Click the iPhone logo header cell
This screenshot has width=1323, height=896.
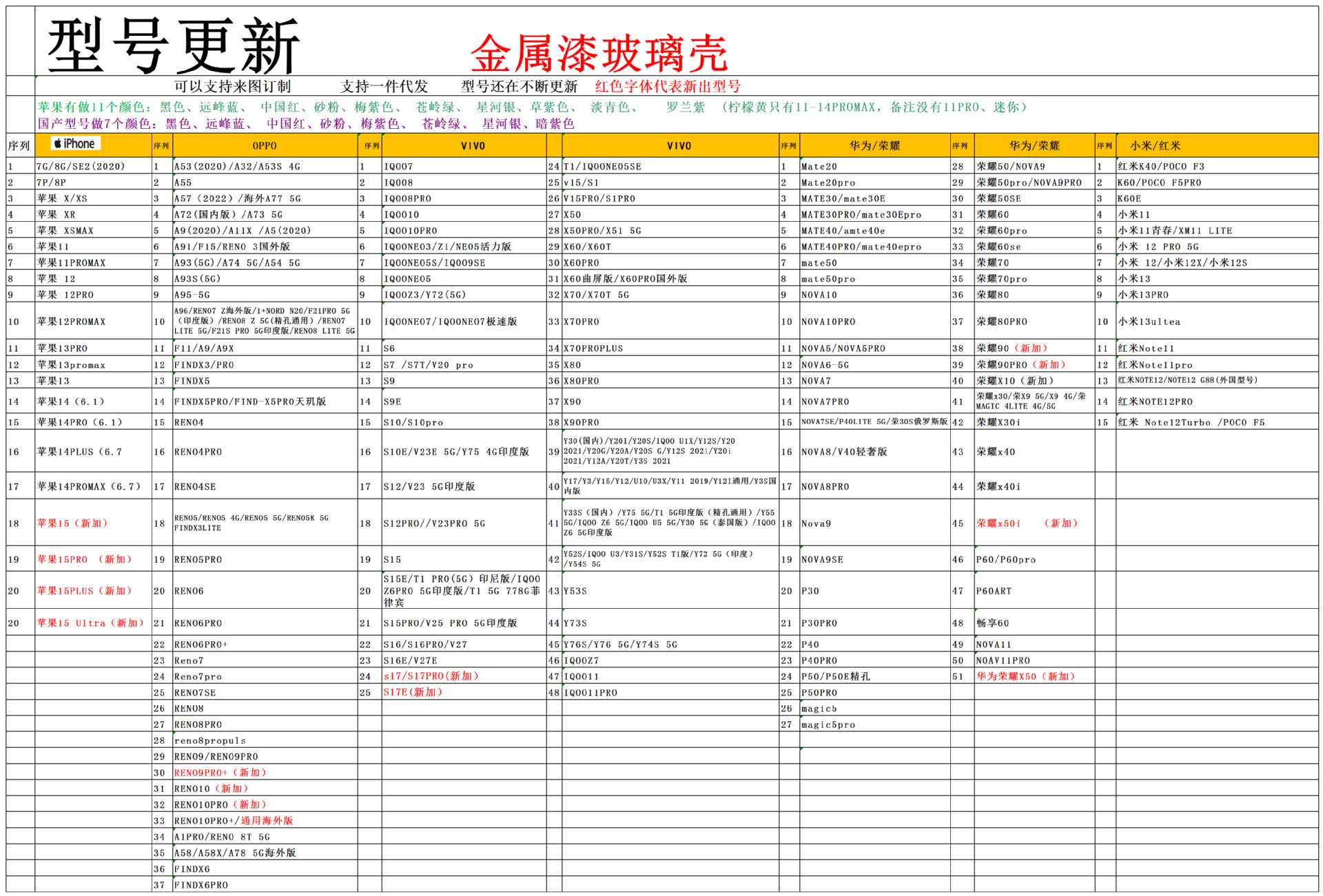pyautogui.click(x=76, y=144)
